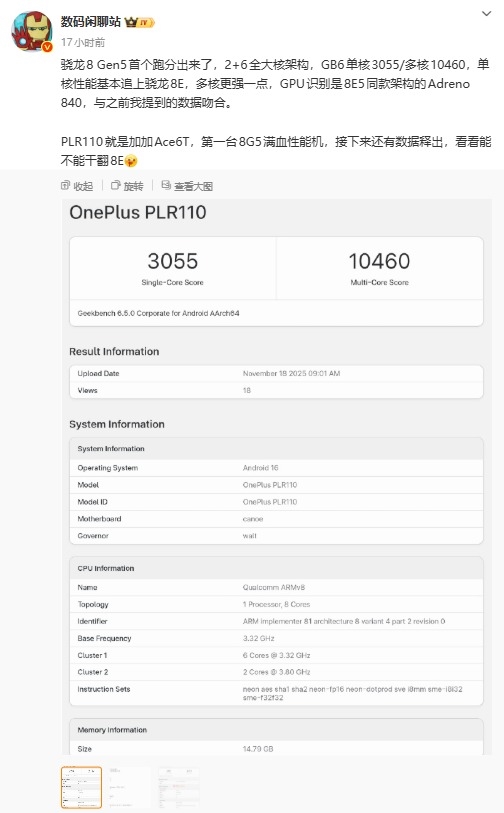Click the Qualcomm ARMv8 CPU name
The image size is (504, 813).
[x=274, y=587]
